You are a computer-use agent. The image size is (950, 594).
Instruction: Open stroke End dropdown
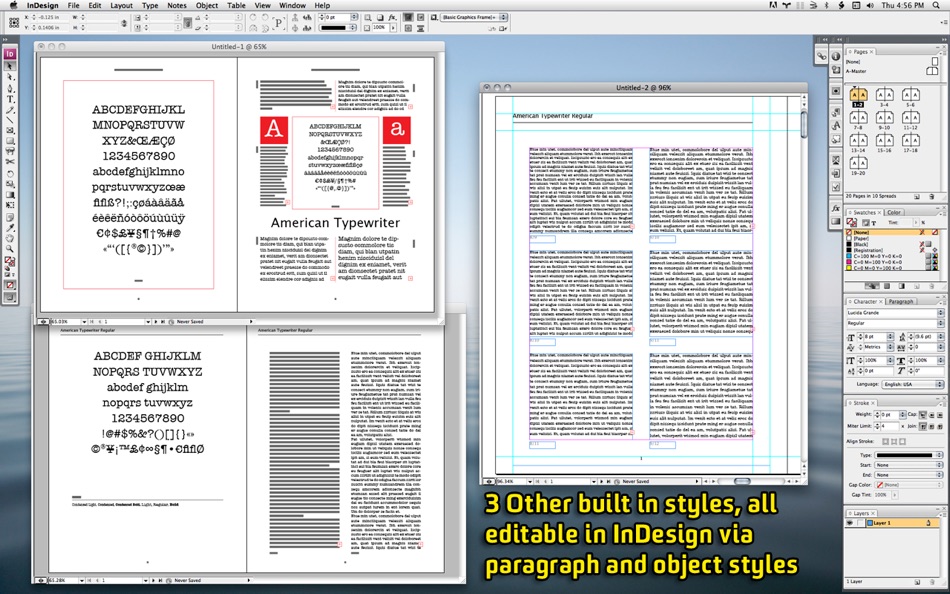(909, 475)
